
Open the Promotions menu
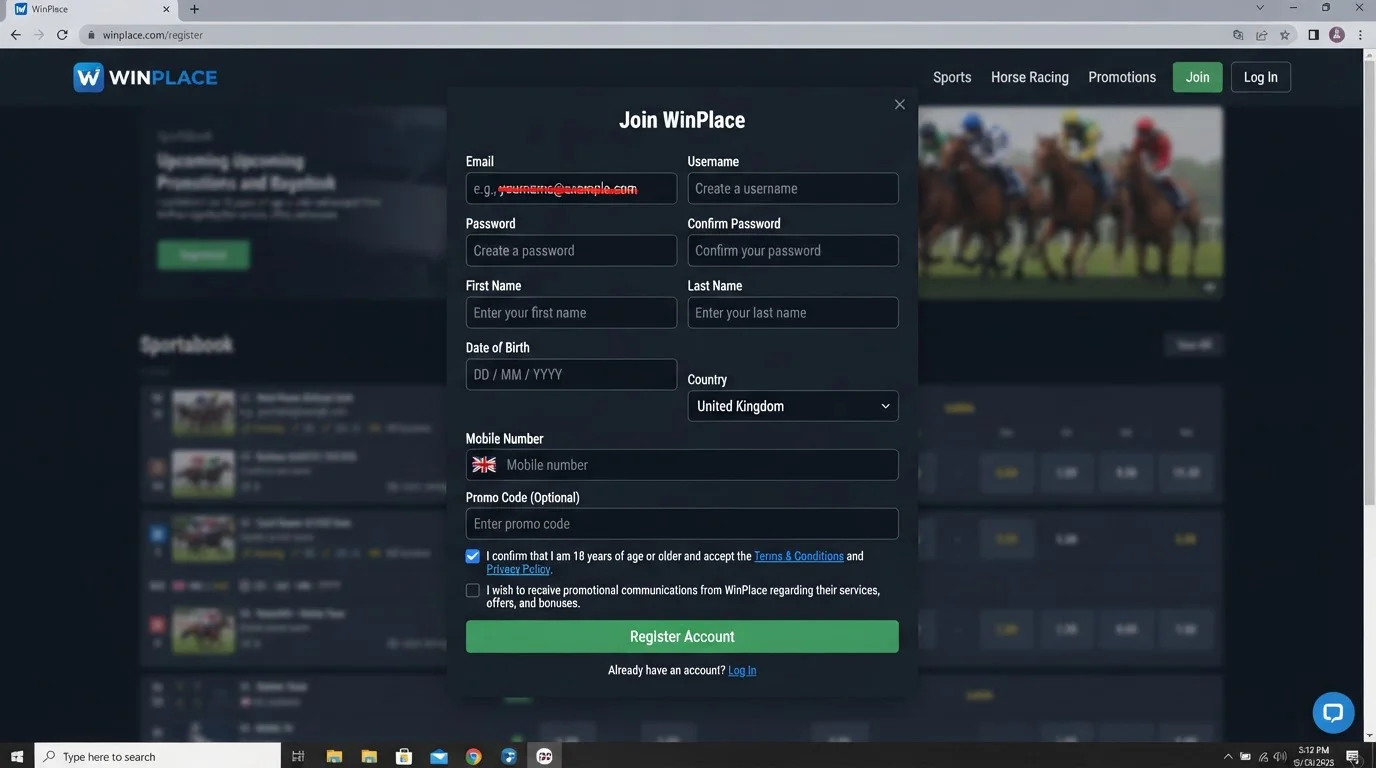click(x=1122, y=77)
